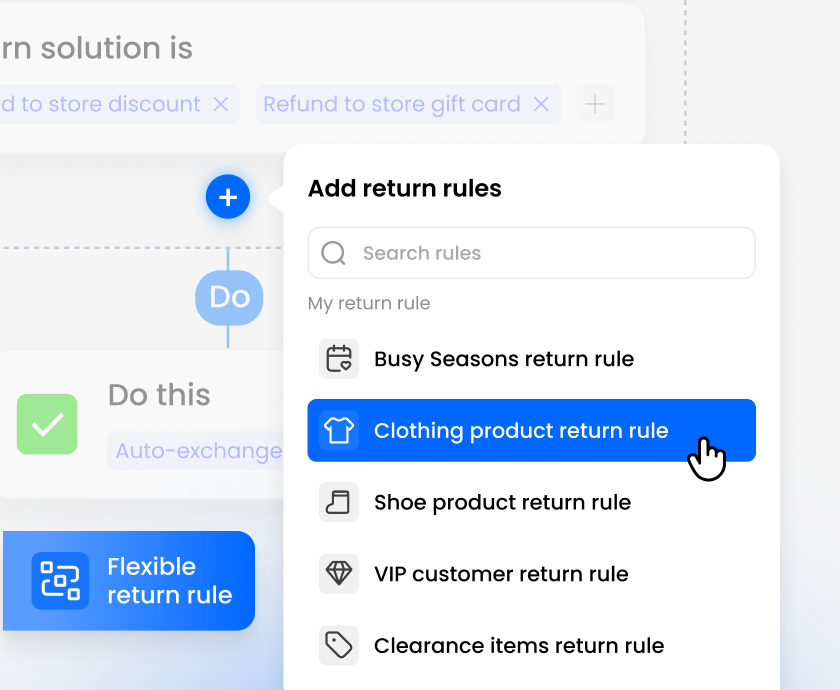This screenshot has width=840, height=690.
Task: Select the VIP customer return rule entry
Action: click(500, 574)
